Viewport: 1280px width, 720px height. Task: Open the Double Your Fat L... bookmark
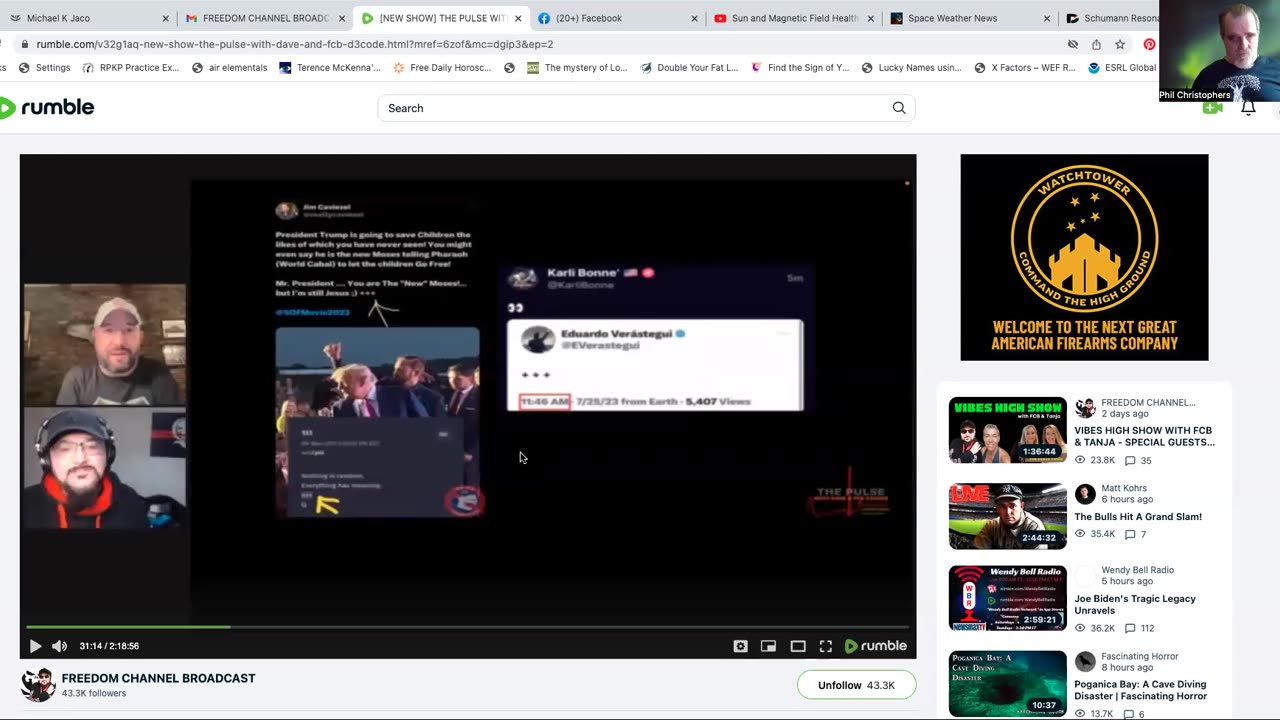689,68
